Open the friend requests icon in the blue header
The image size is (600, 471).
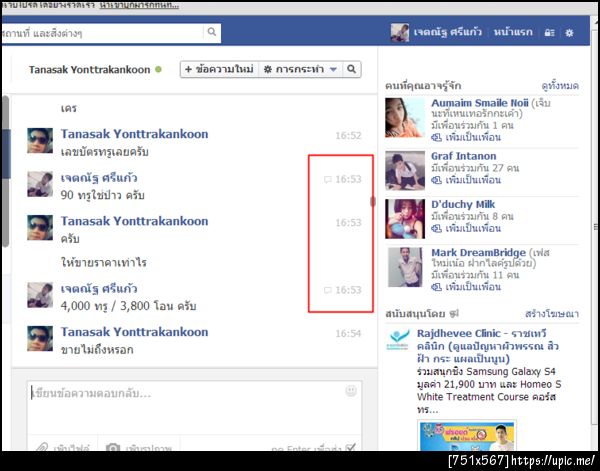549,33
